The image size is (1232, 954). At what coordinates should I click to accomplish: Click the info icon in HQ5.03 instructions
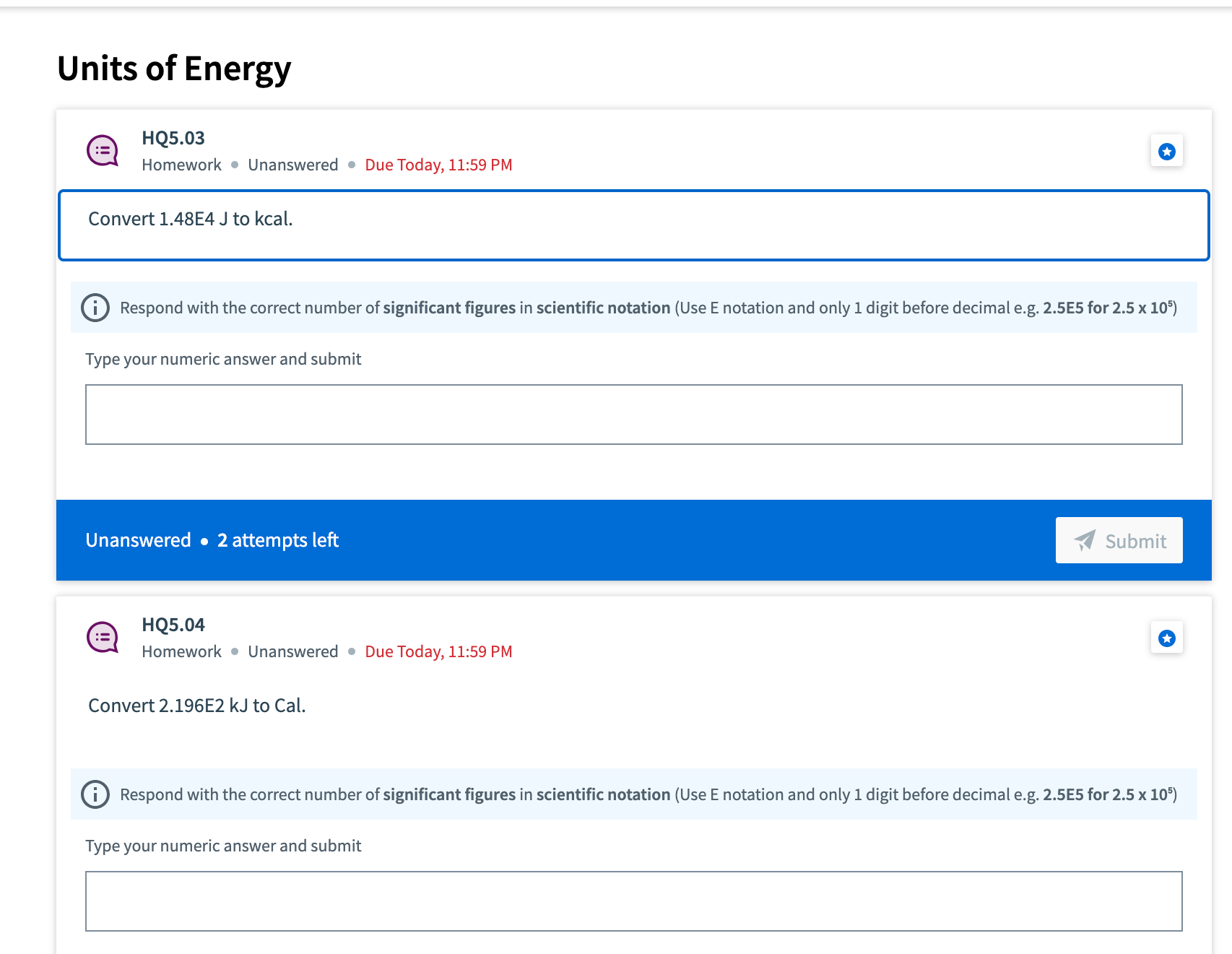(95, 308)
